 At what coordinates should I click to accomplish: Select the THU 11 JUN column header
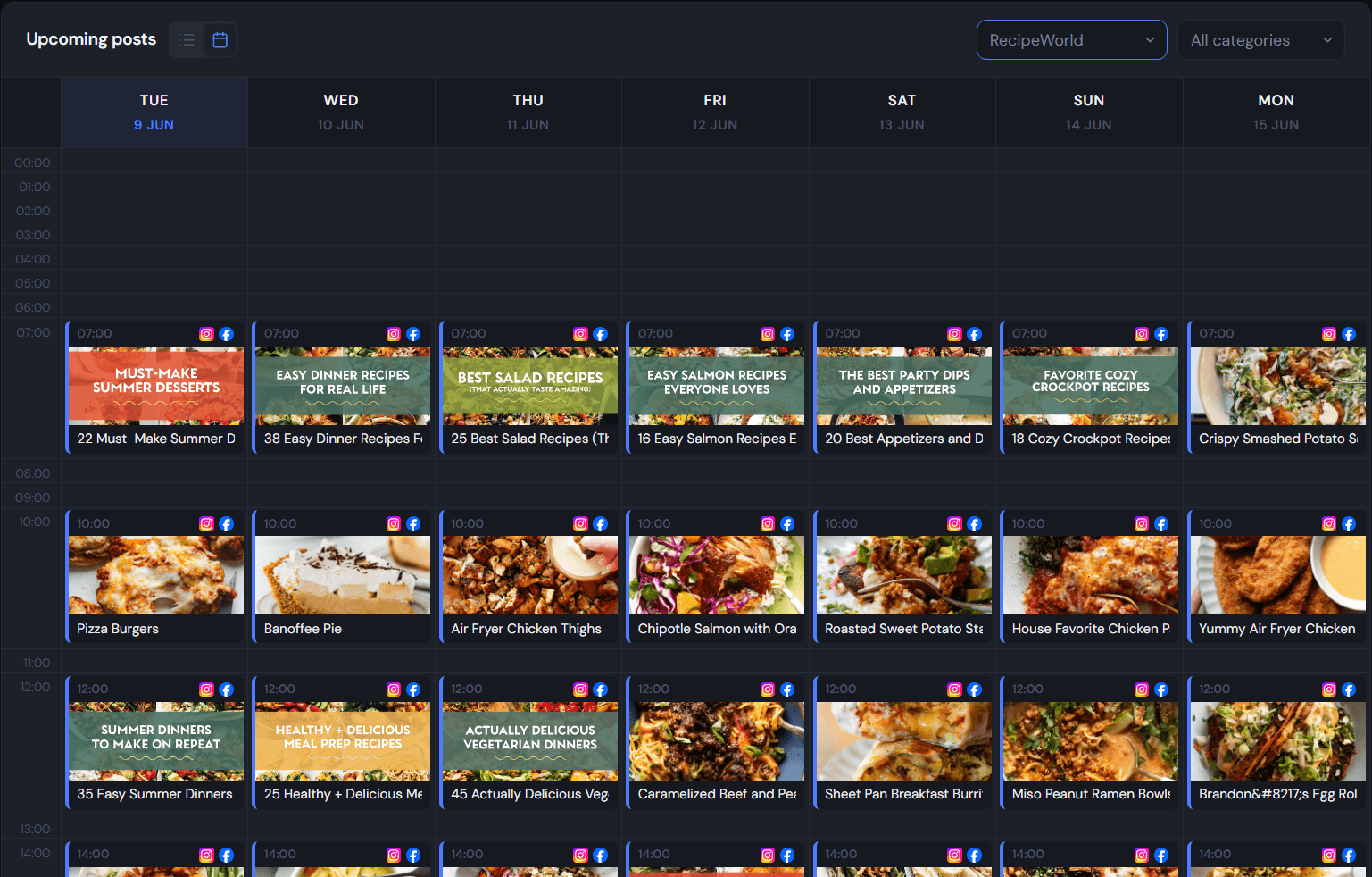click(x=528, y=113)
